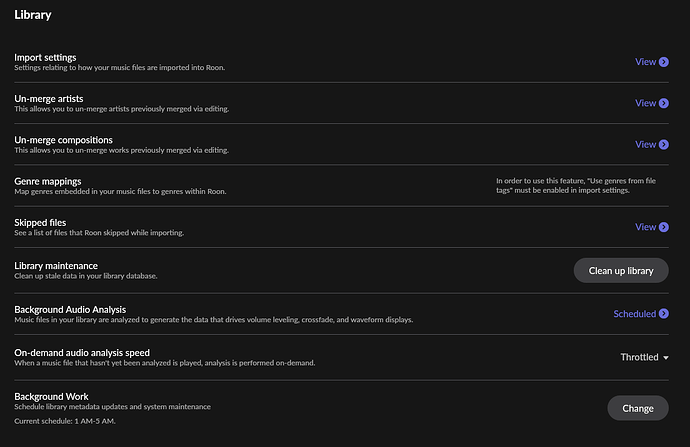Click the Background Work setting title

(51, 396)
